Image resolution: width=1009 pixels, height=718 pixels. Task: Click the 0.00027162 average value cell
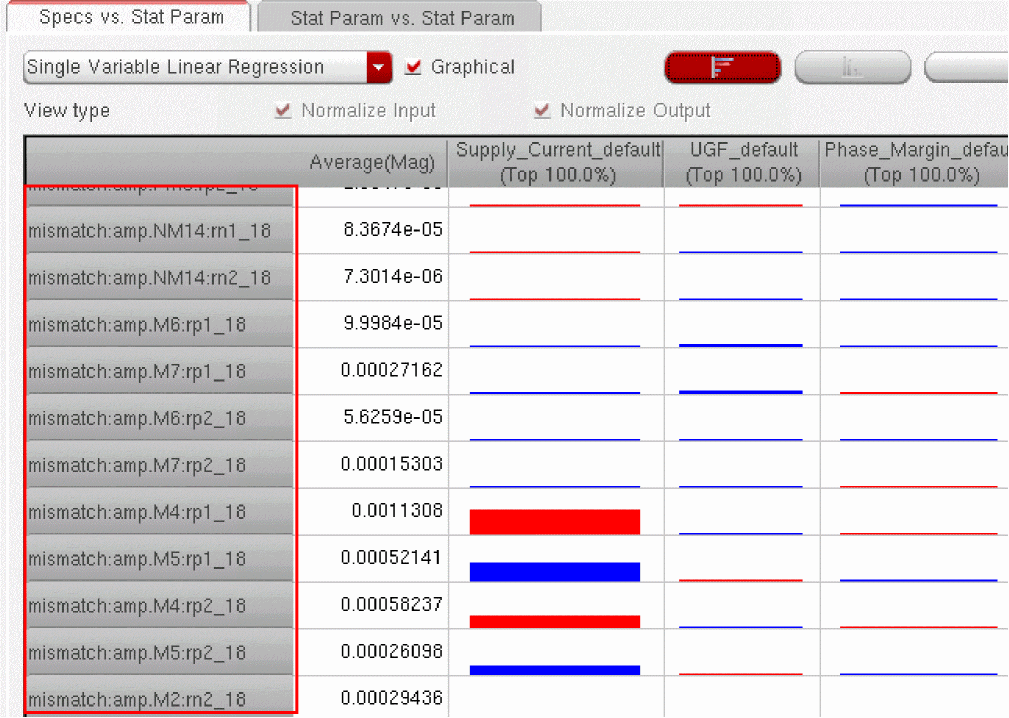(x=391, y=371)
